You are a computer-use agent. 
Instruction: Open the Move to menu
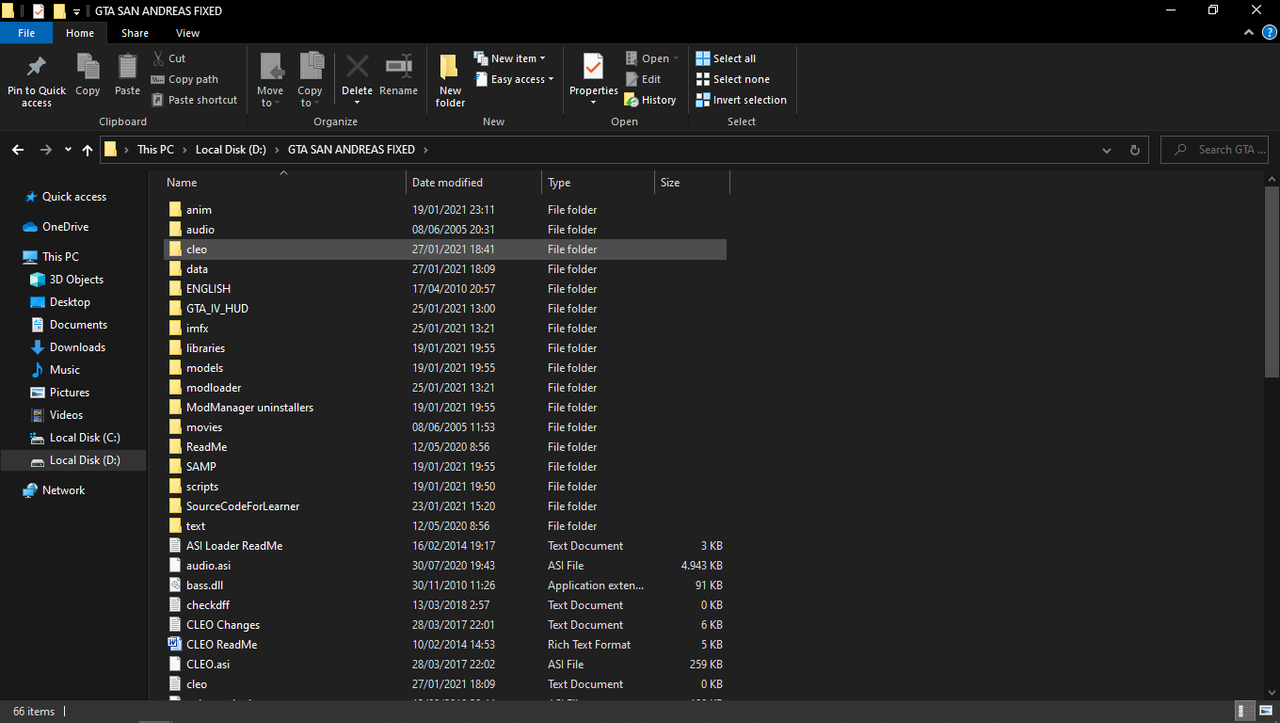coord(270,80)
